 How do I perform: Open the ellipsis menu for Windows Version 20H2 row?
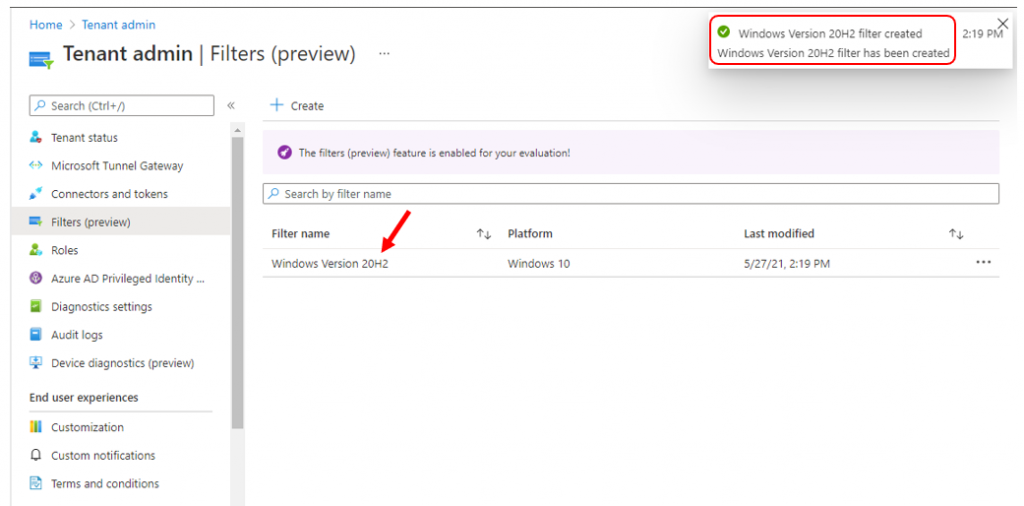click(x=984, y=262)
